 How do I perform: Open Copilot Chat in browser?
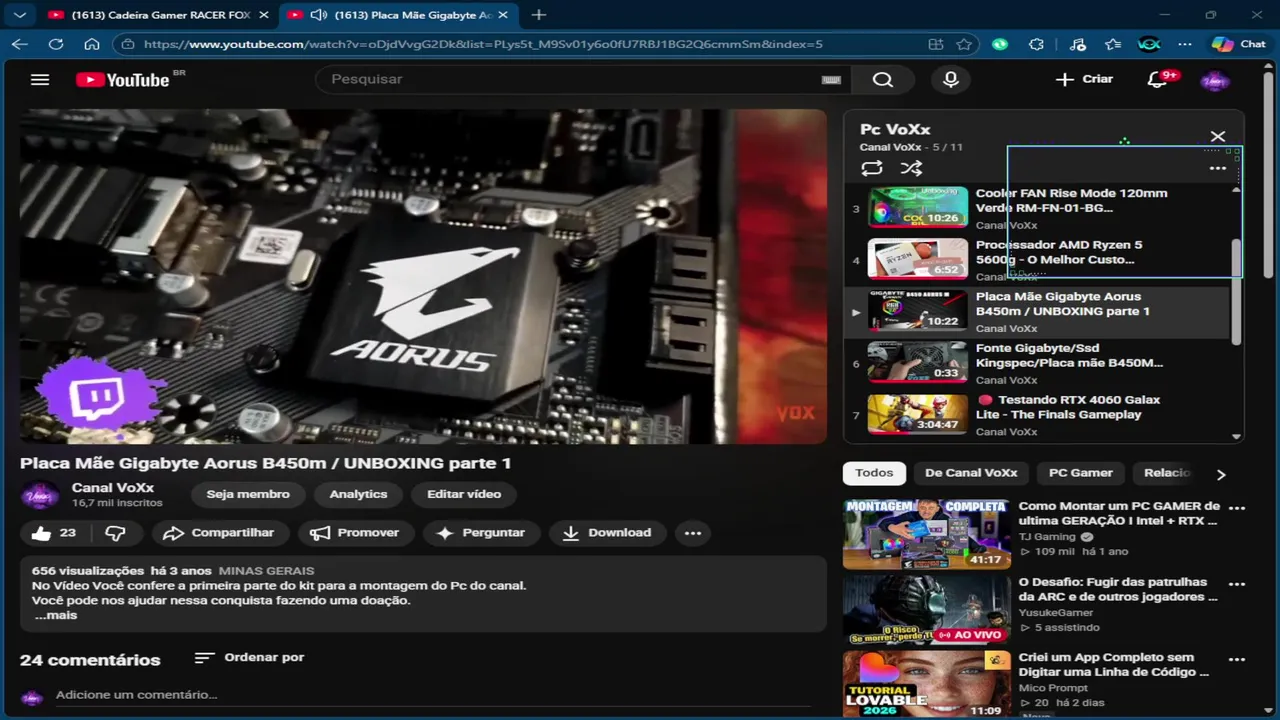coord(1238,44)
